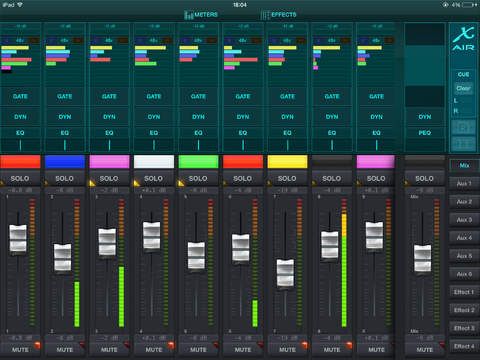Image resolution: width=480 pixels, height=360 pixels.
Task: Solo channel 7
Action: (x=287, y=179)
